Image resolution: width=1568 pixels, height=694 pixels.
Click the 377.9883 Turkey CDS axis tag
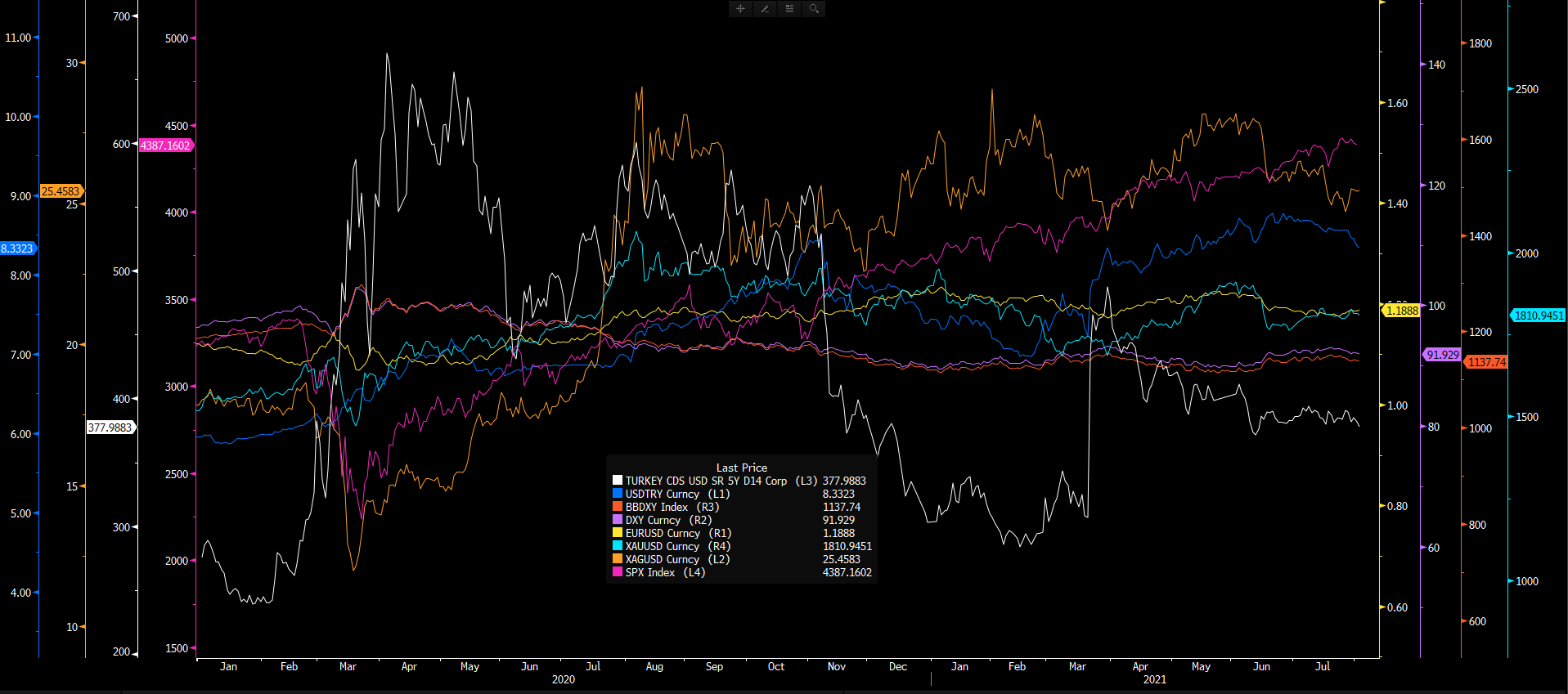click(110, 428)
